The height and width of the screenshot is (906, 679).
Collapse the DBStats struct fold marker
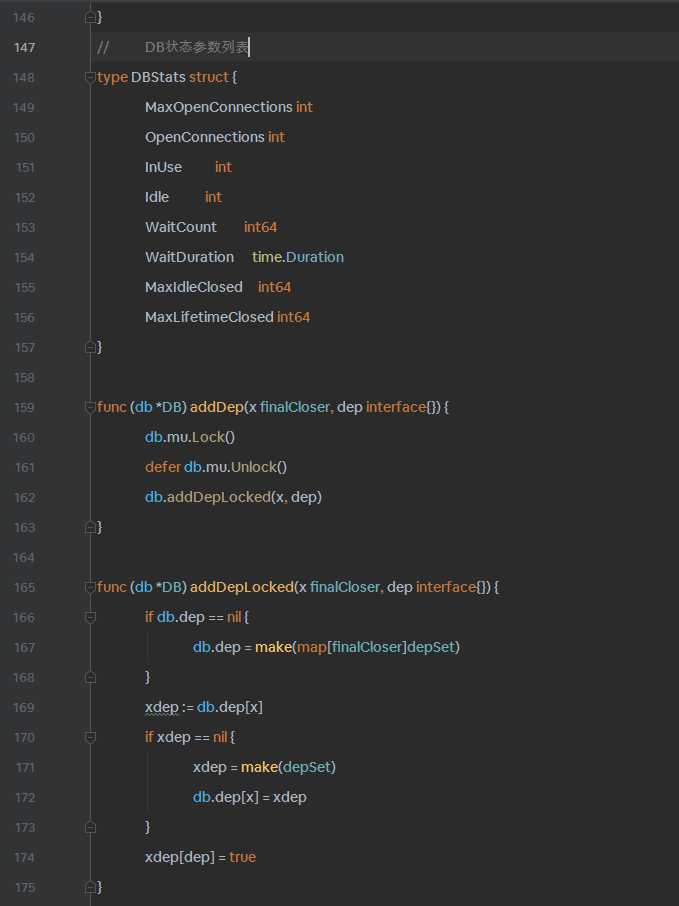(90, 77)
